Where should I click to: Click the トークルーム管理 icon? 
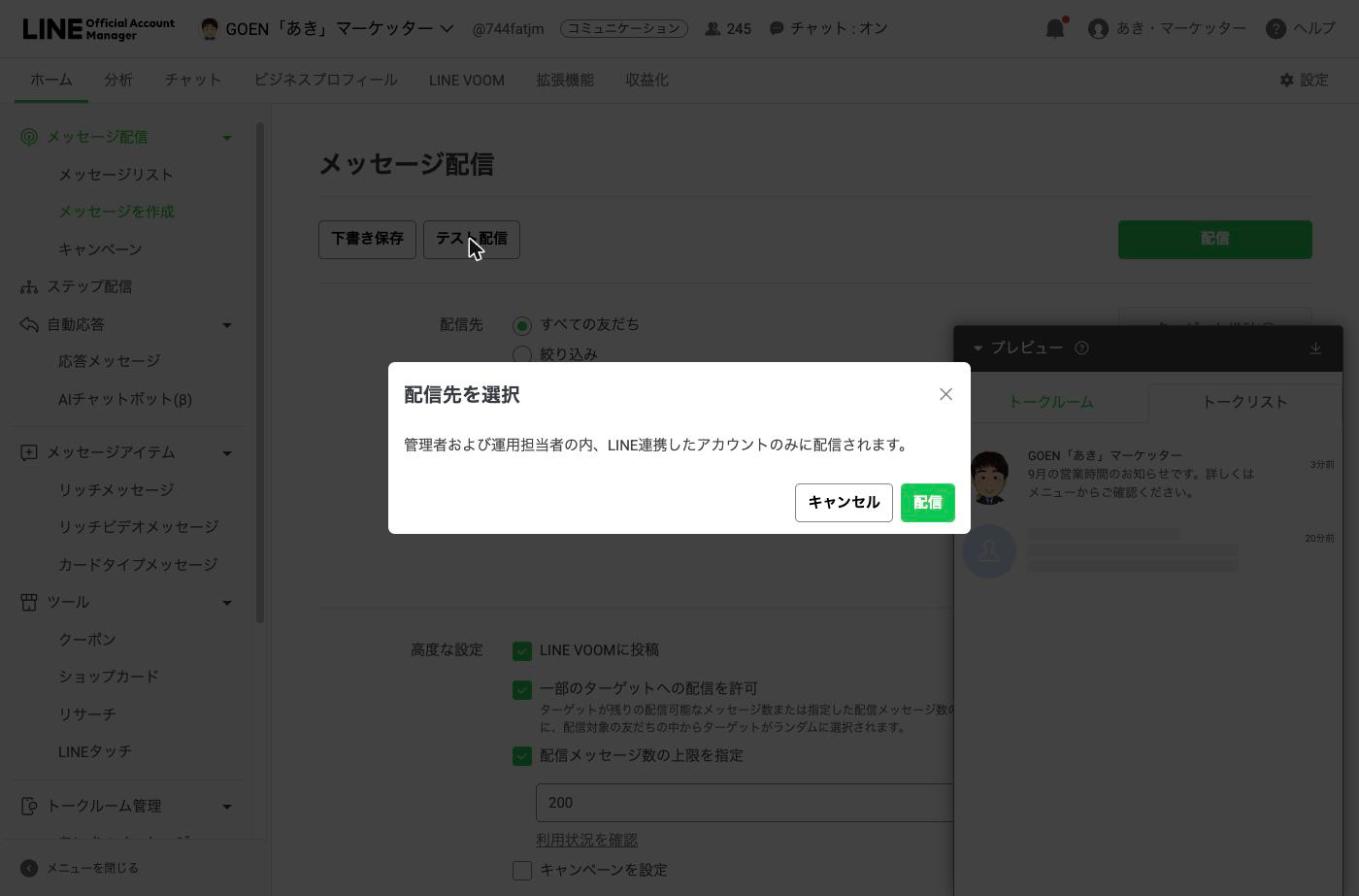click(29, 806)
